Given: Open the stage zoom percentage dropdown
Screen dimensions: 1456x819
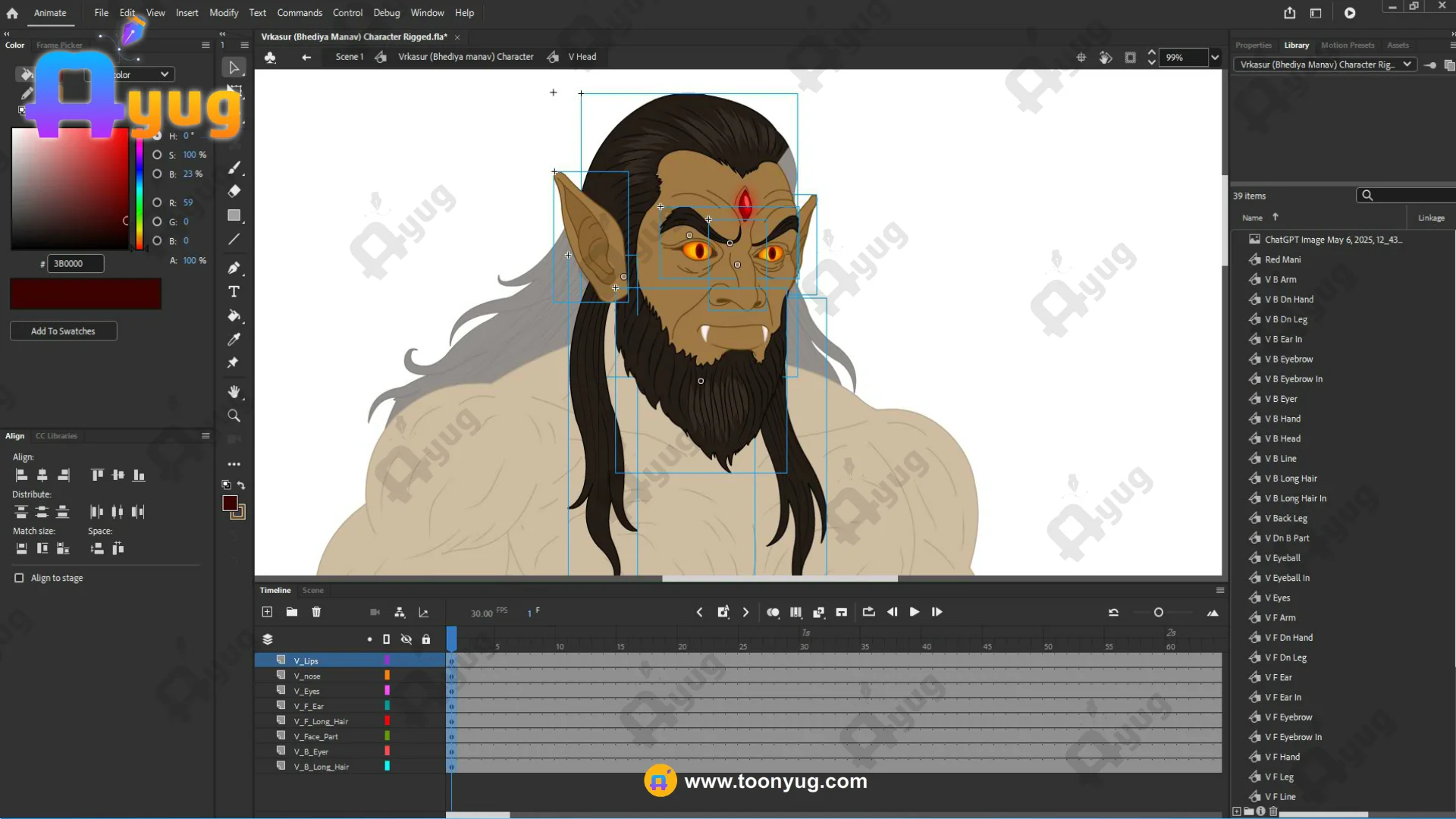Looking at the screenshot, I should point(1215,58).
